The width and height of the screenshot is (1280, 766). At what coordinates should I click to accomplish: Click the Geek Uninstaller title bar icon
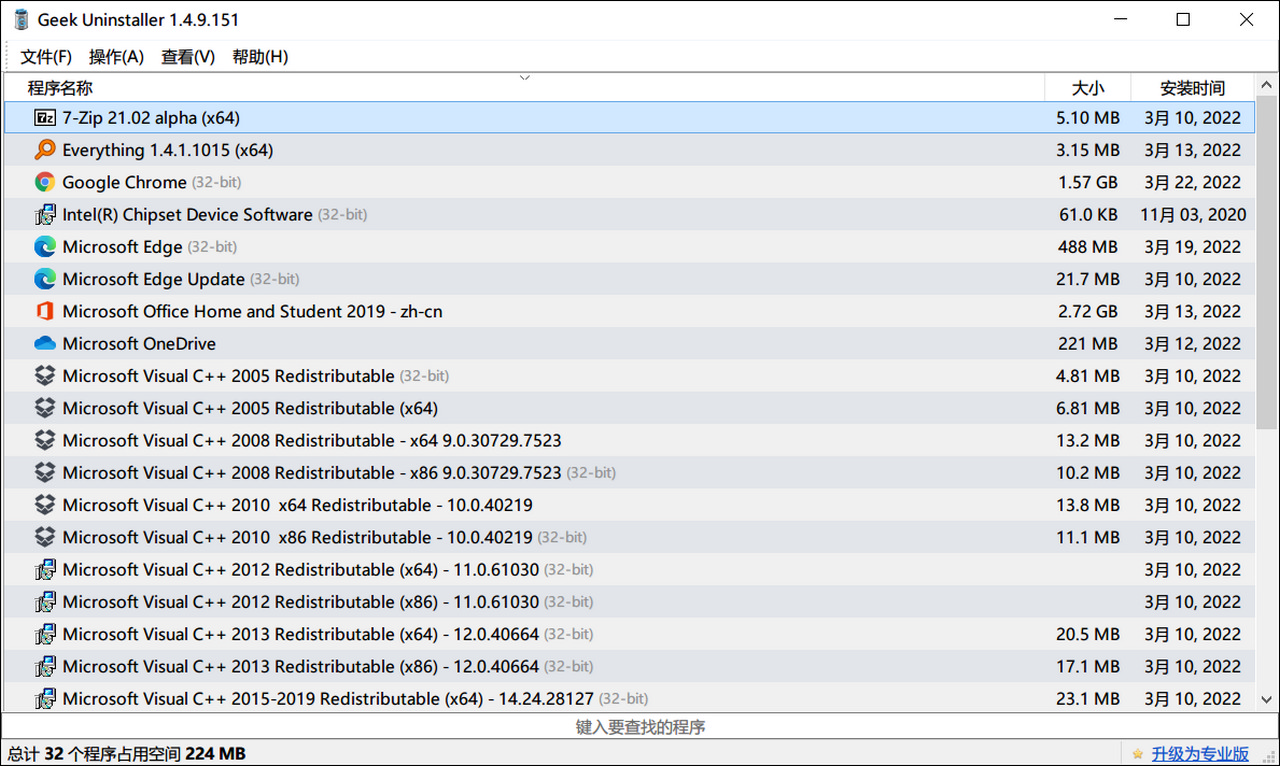point(21,19)
